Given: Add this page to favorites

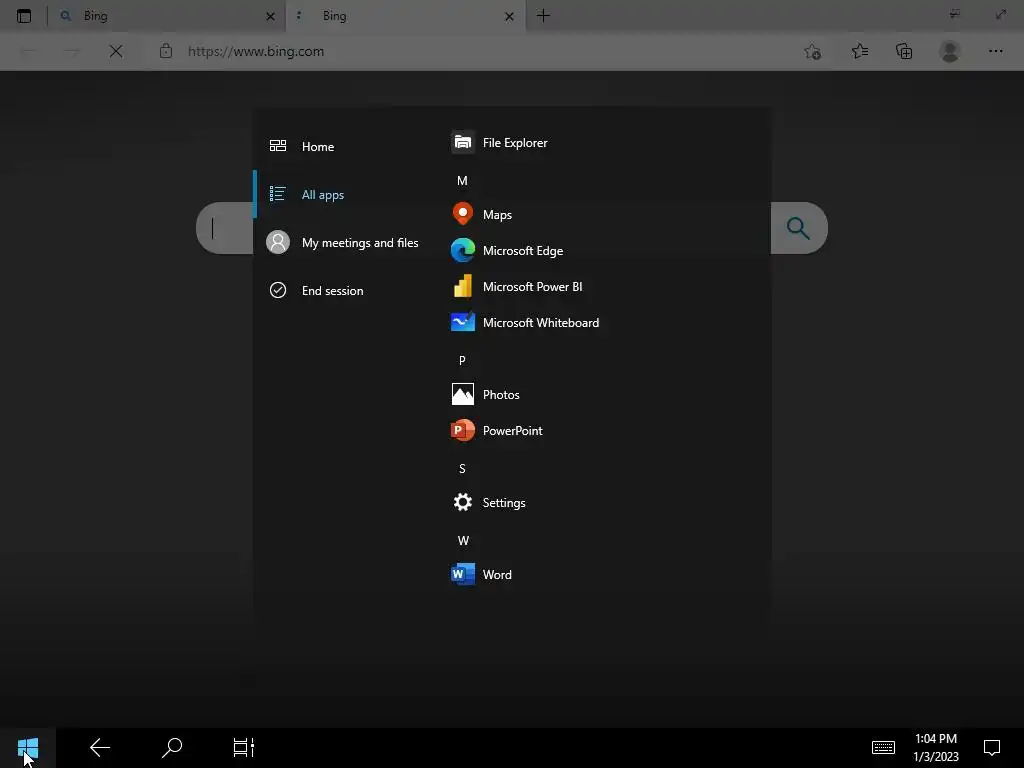Looking at the screenshot, I should (x=812, y=51).
